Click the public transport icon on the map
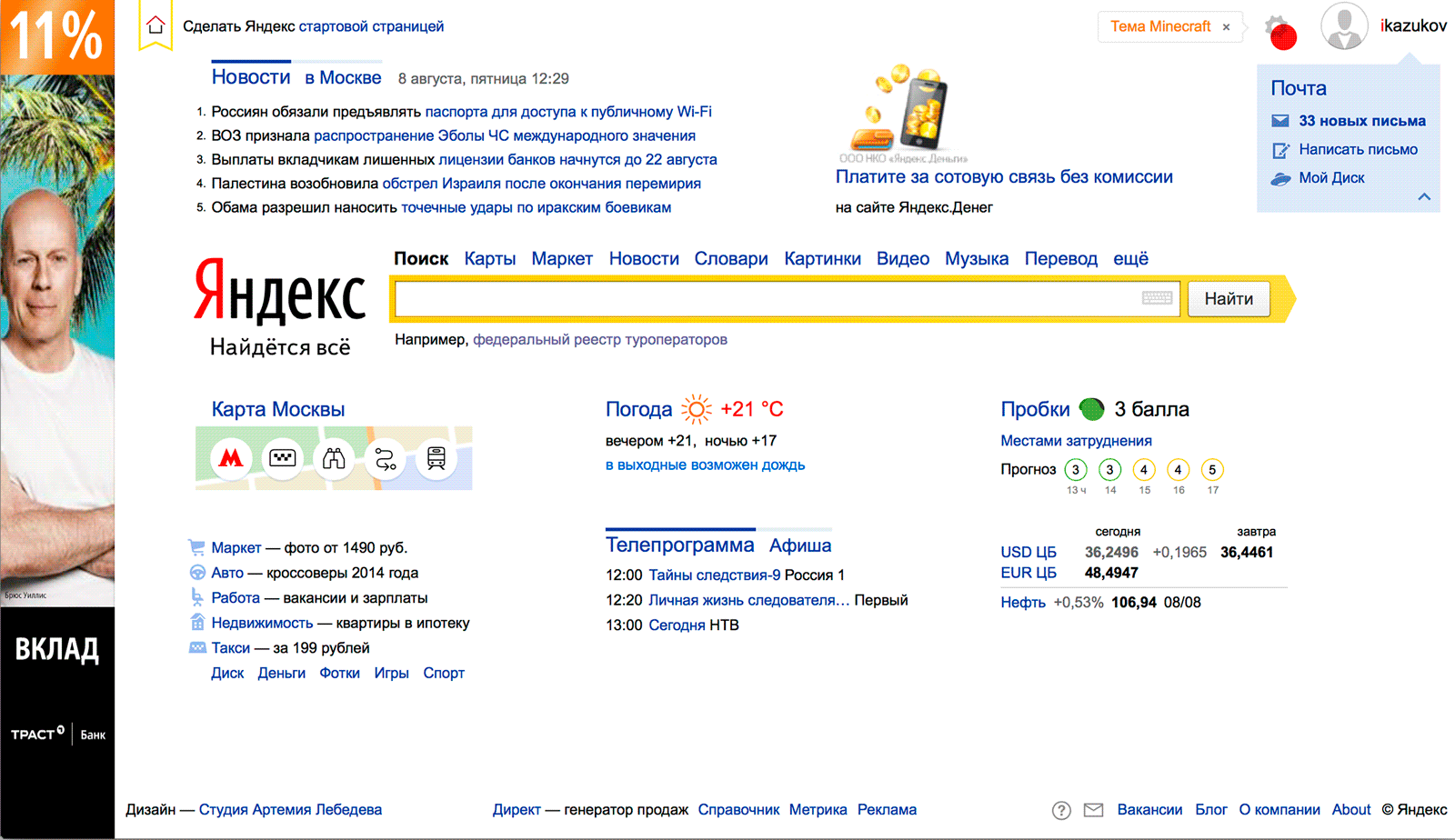 tap(436, 458)
